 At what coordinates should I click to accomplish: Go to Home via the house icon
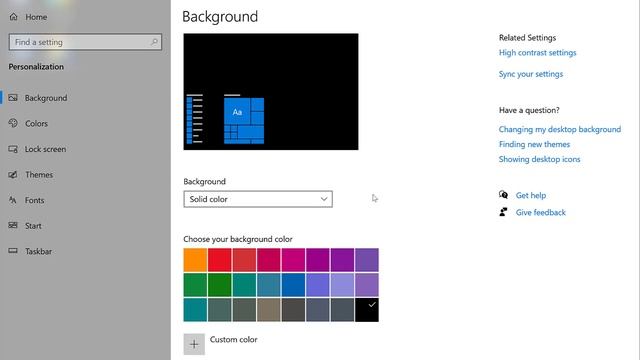(13, 17)
